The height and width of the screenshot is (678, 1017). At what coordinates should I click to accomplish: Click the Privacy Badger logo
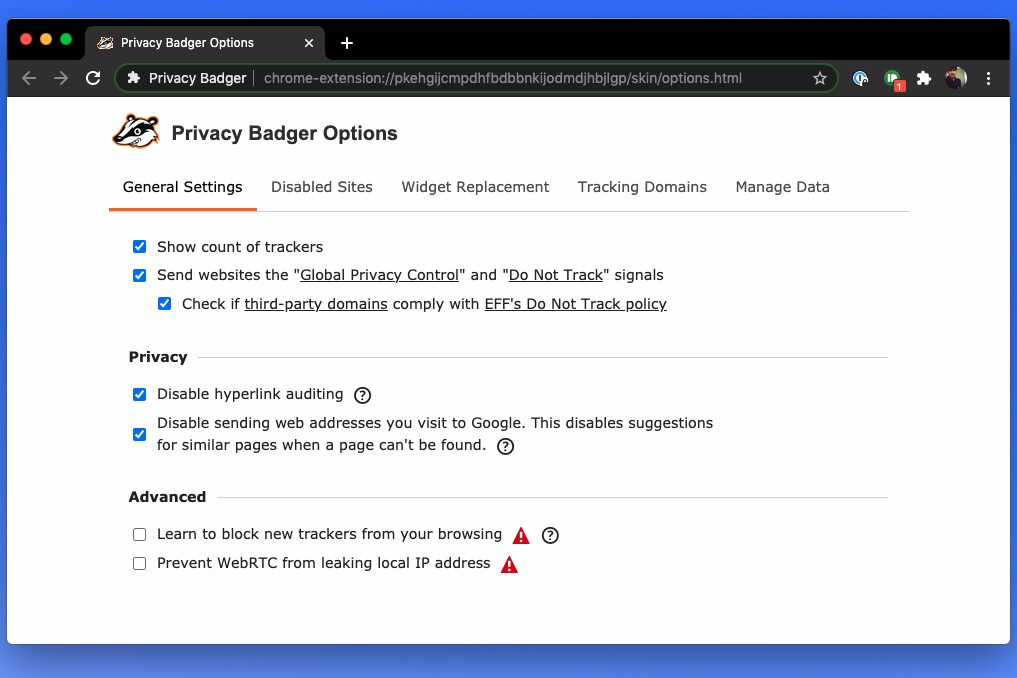tap(136, 132)
